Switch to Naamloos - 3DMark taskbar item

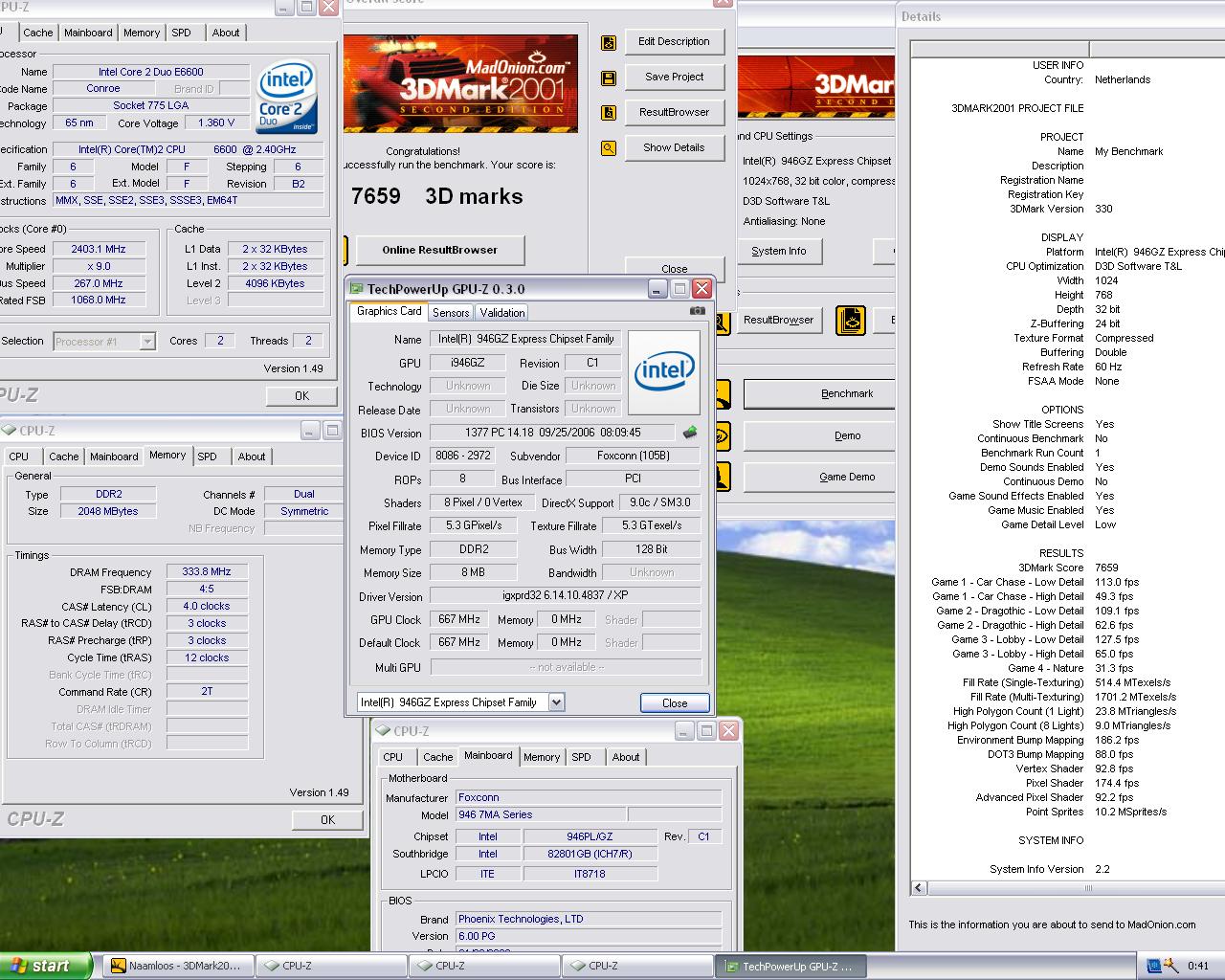pos(178,967)
